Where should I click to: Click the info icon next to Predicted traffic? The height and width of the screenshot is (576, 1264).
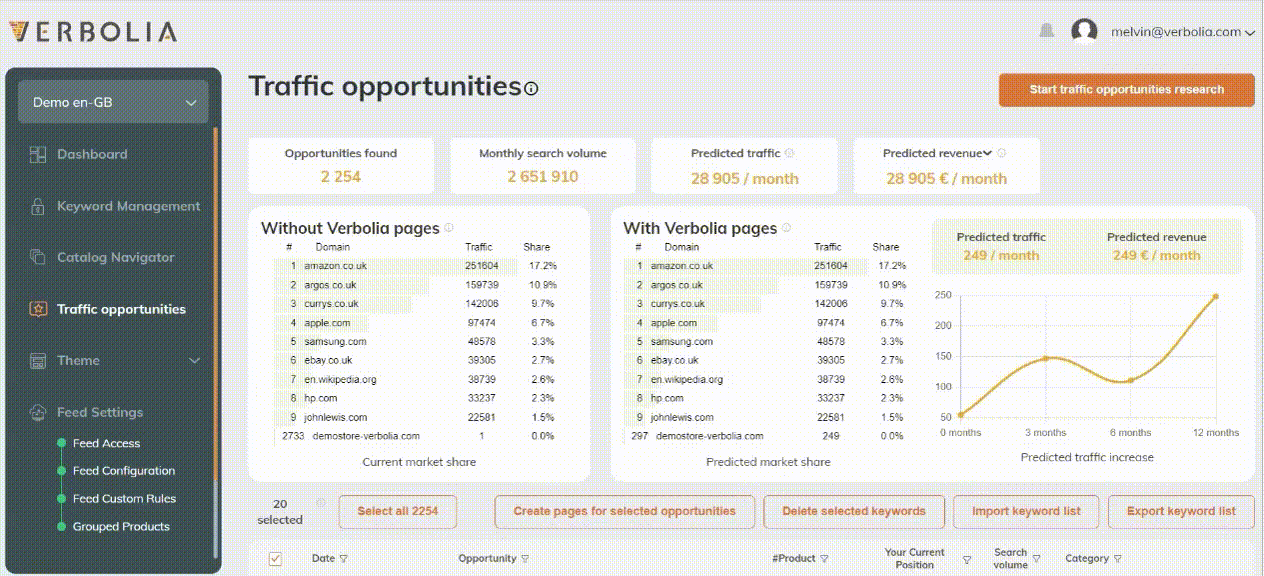(x=789, y=154)
